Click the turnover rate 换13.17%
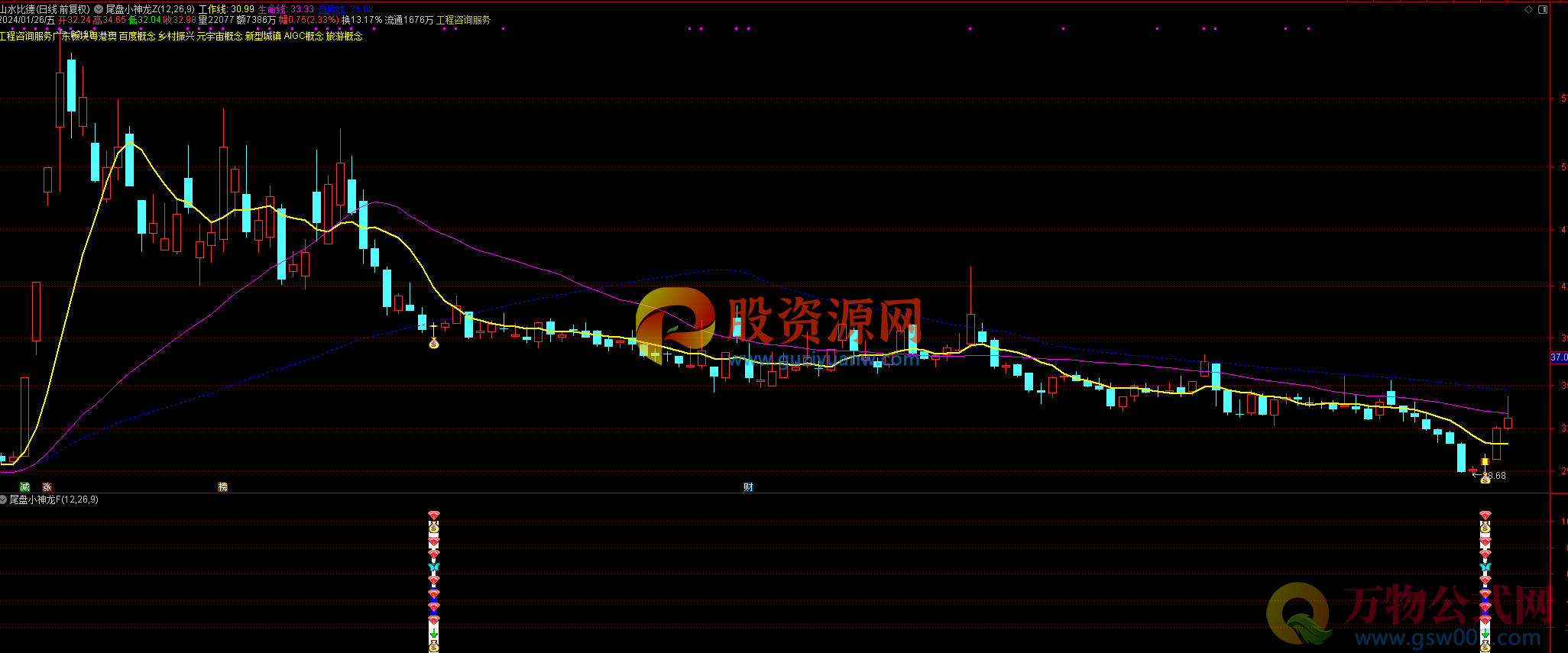Viewport: 1568px width, 653px height. click(361, 20)
